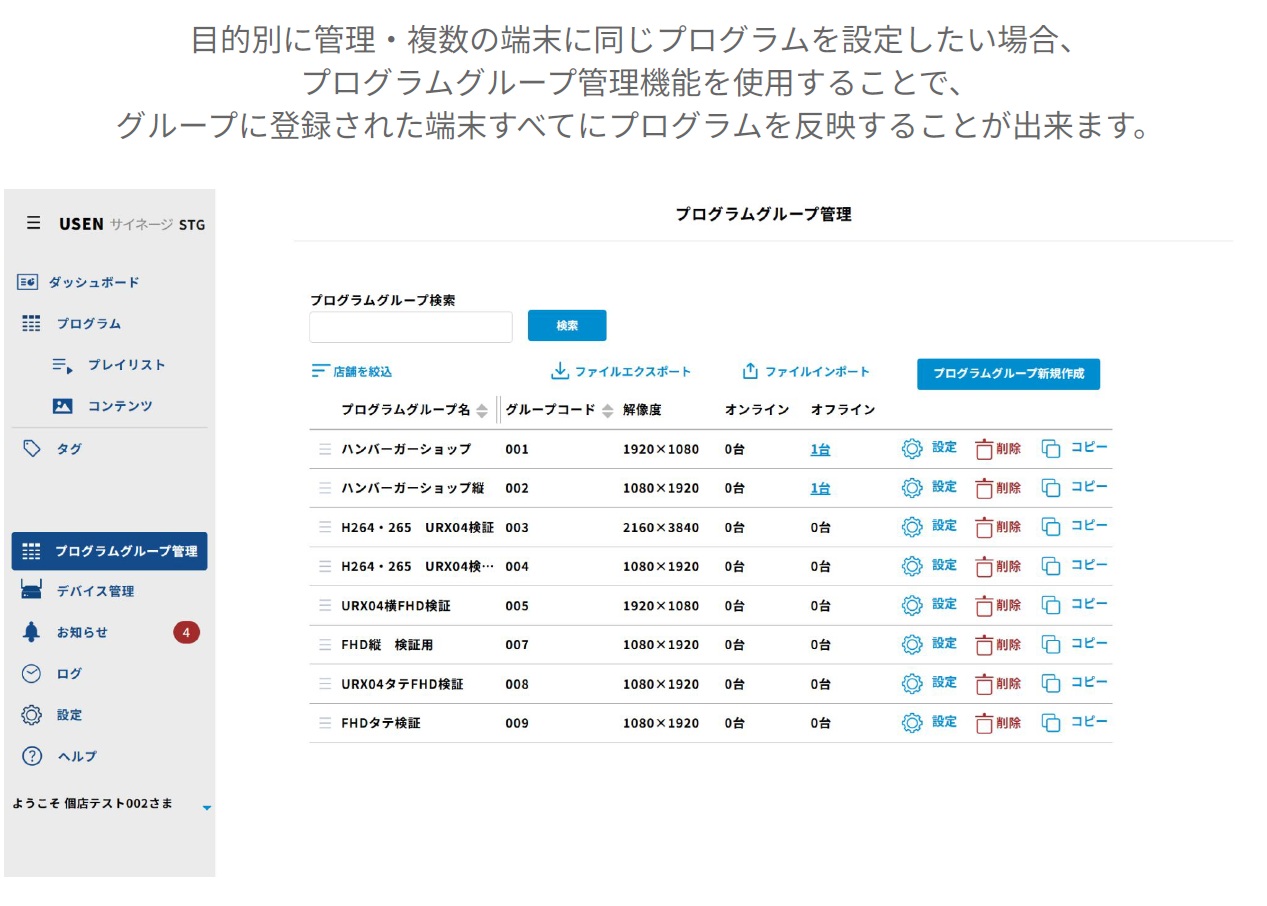Open 設定 for ハンバーガーショップ row 001

tap(929, 448)
